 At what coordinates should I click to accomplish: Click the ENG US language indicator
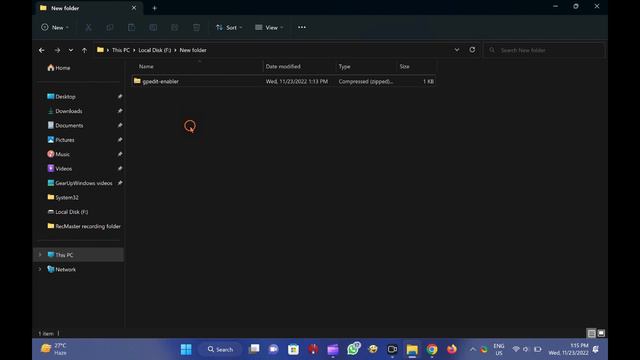click(x=499, y=349)
